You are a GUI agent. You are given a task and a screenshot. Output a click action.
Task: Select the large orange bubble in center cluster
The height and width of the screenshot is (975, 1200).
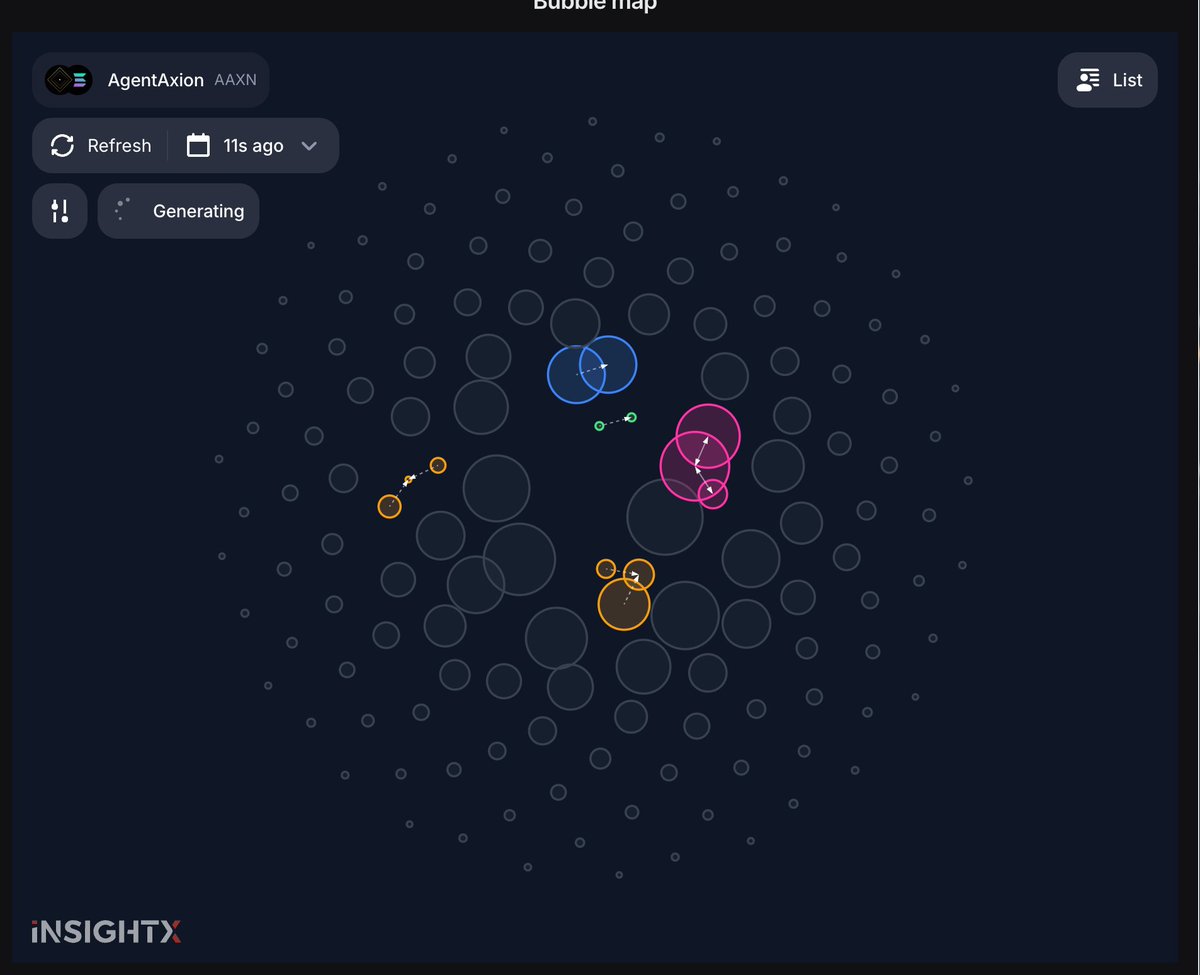coord(624,605)
